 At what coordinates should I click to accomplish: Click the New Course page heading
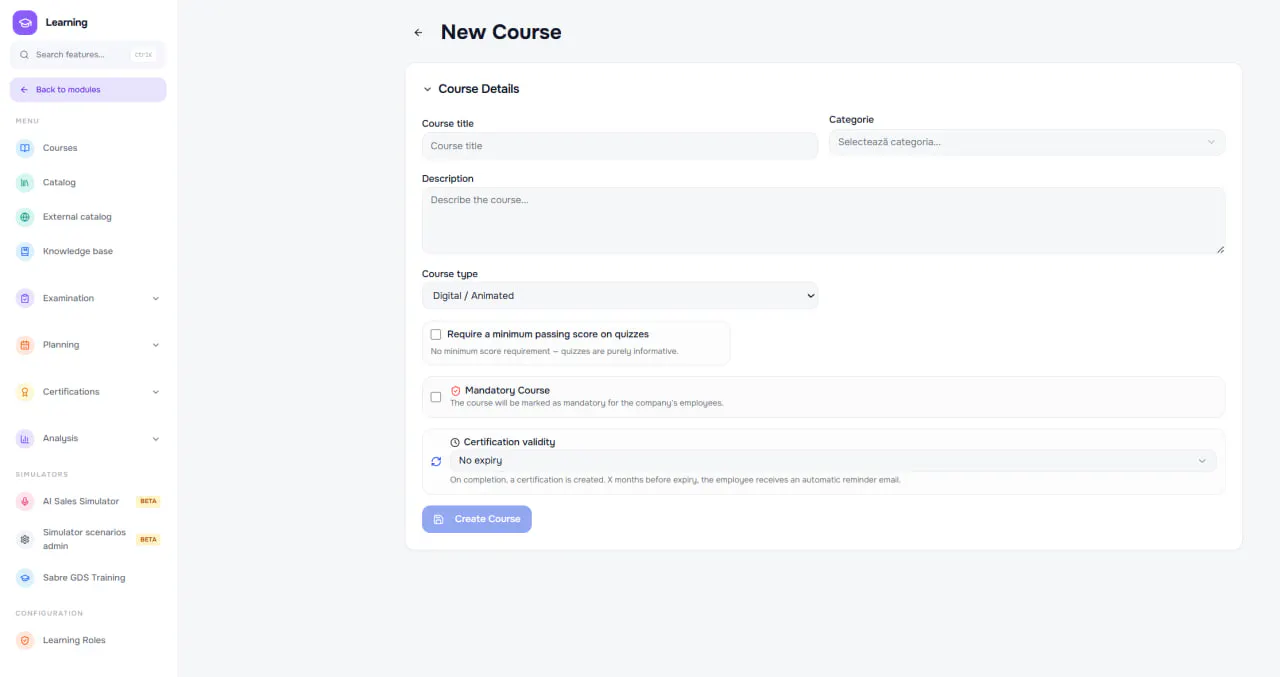click(501, 32)
